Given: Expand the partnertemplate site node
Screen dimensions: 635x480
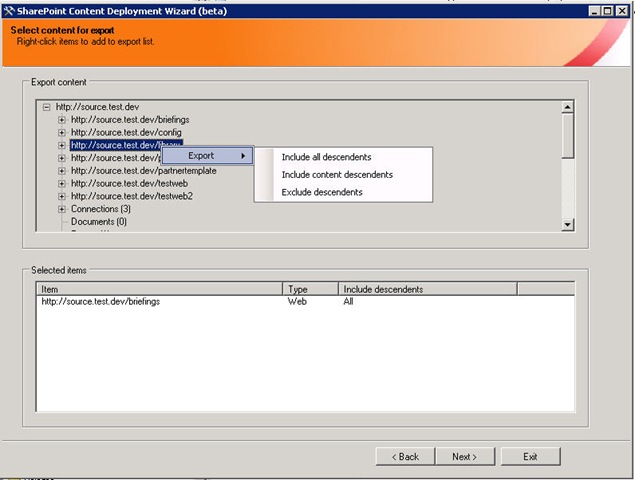Looking at the screenshot, I should (62, 171).
